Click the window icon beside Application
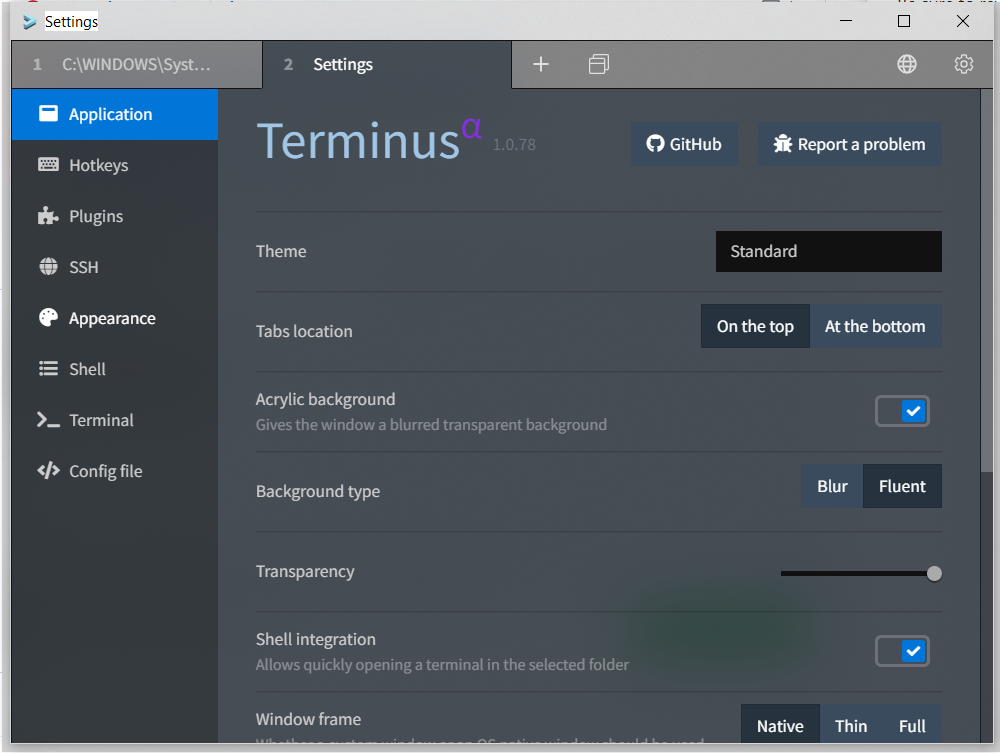 point(48,113)
